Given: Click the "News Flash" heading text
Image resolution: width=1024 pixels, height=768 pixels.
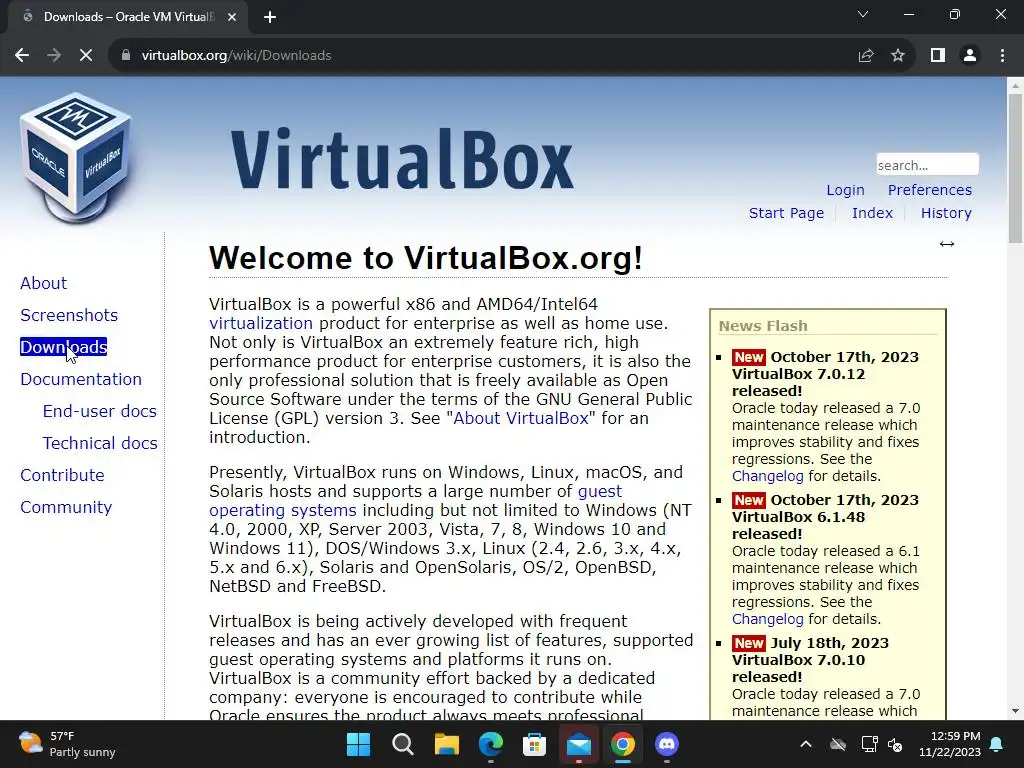Looking at the screenshot, I should pos(763,326).
